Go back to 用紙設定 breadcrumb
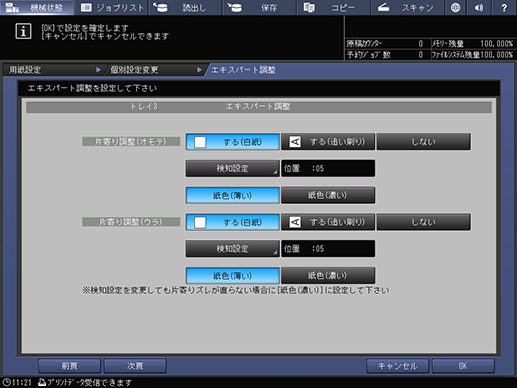This screenshot has height=388, width=517. [x=53, y=70]
